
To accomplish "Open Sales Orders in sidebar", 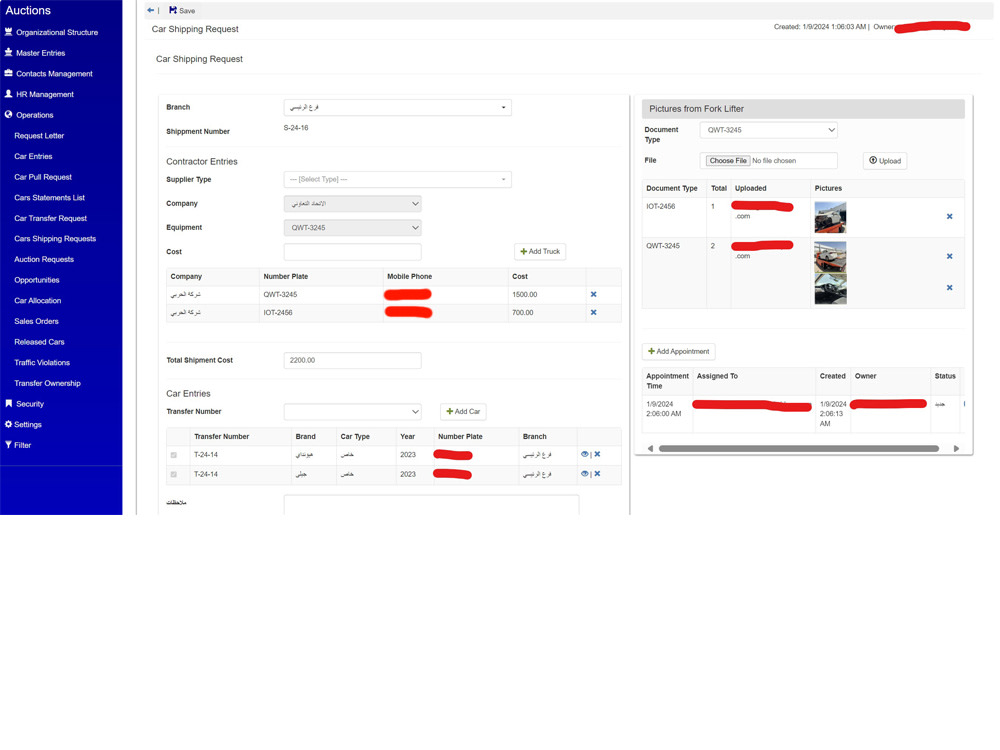I will click(x=36, y=321).
